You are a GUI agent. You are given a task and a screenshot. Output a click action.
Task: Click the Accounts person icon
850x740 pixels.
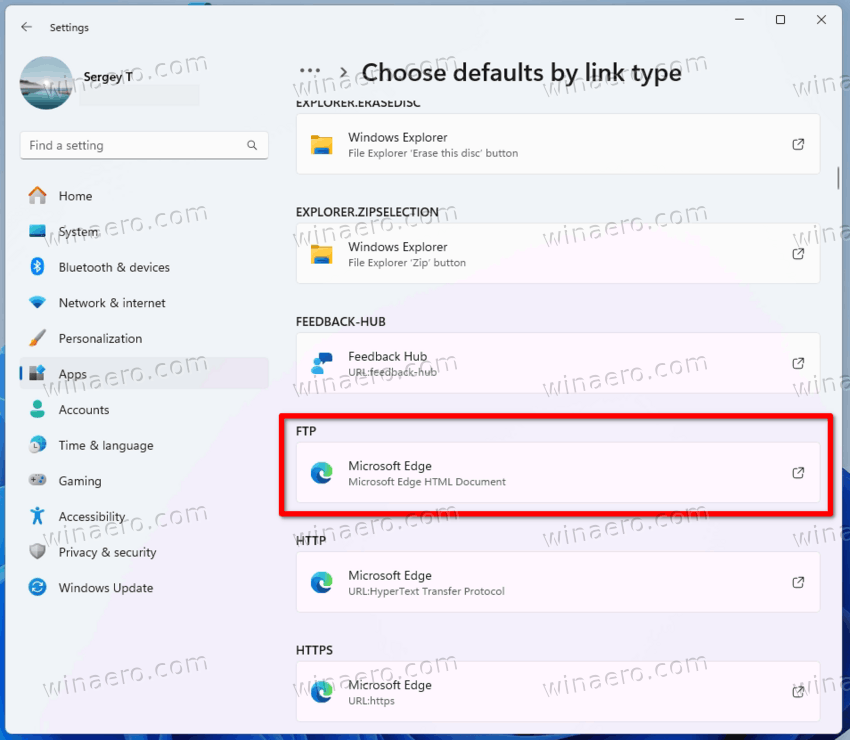pos(37,409)
